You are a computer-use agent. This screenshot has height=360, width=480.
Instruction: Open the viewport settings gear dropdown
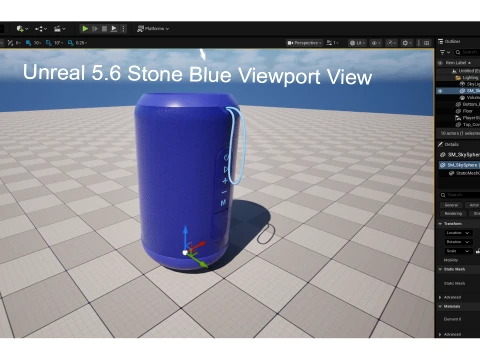click(407, 43)
